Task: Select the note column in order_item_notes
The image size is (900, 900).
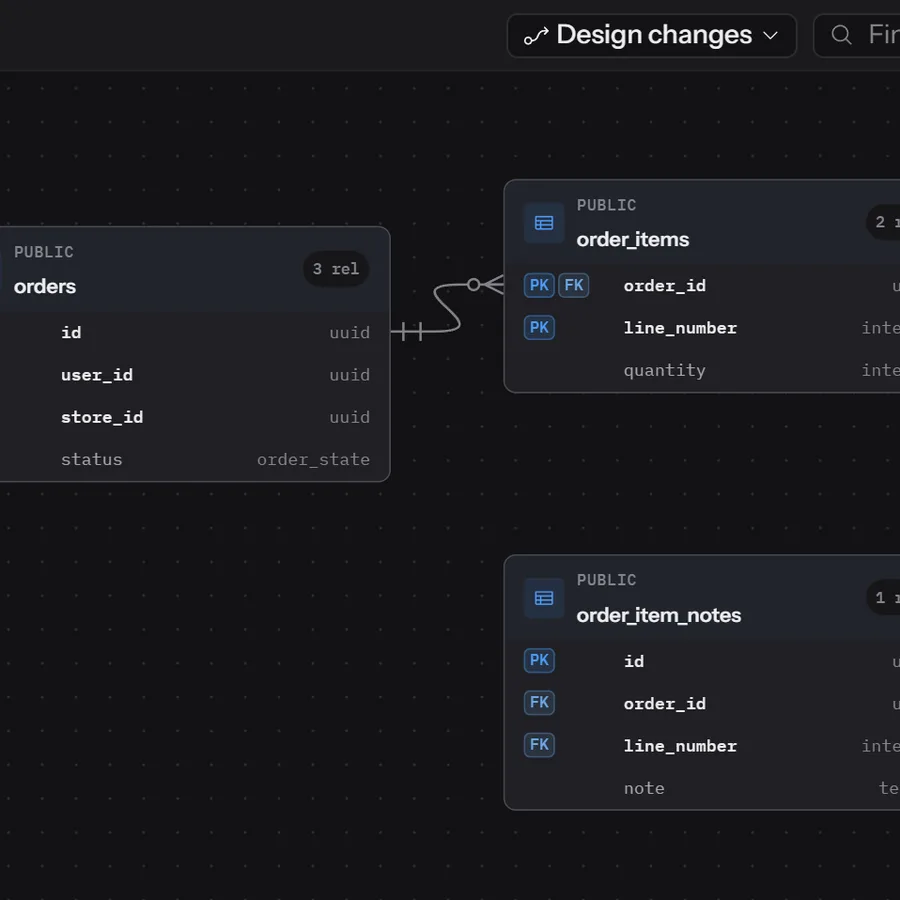Action: 644,788
